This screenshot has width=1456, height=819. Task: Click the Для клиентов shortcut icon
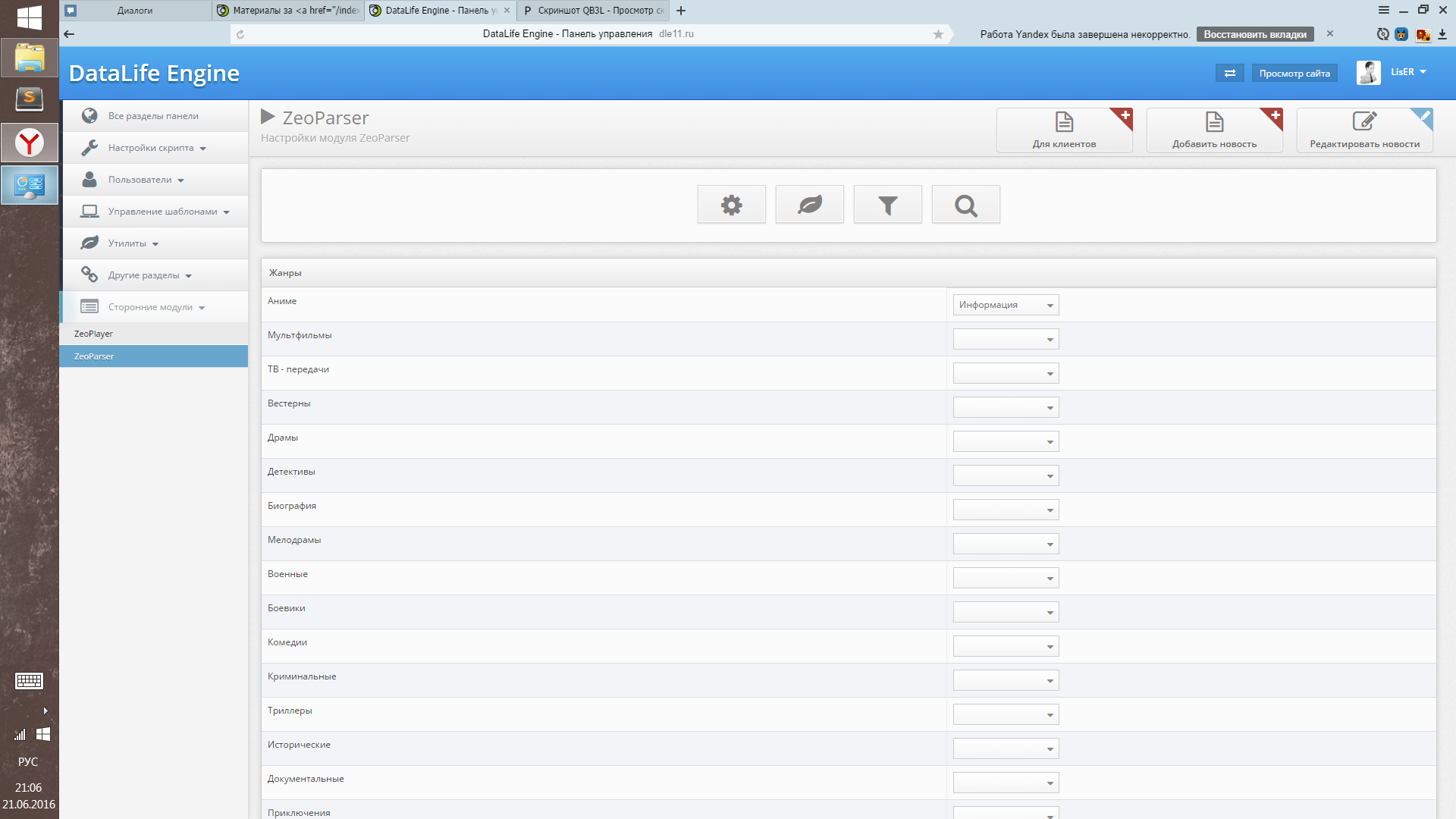(x=1064, y=130)
